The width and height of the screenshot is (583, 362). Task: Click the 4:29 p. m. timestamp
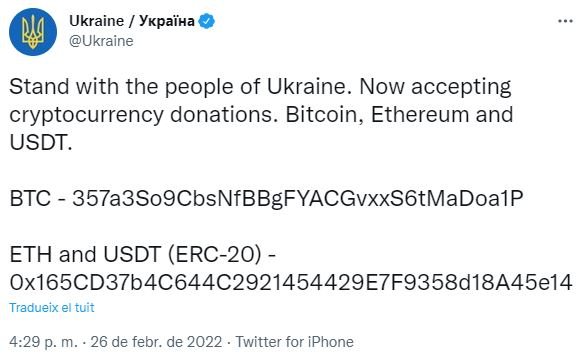click(x=44, y=342)
